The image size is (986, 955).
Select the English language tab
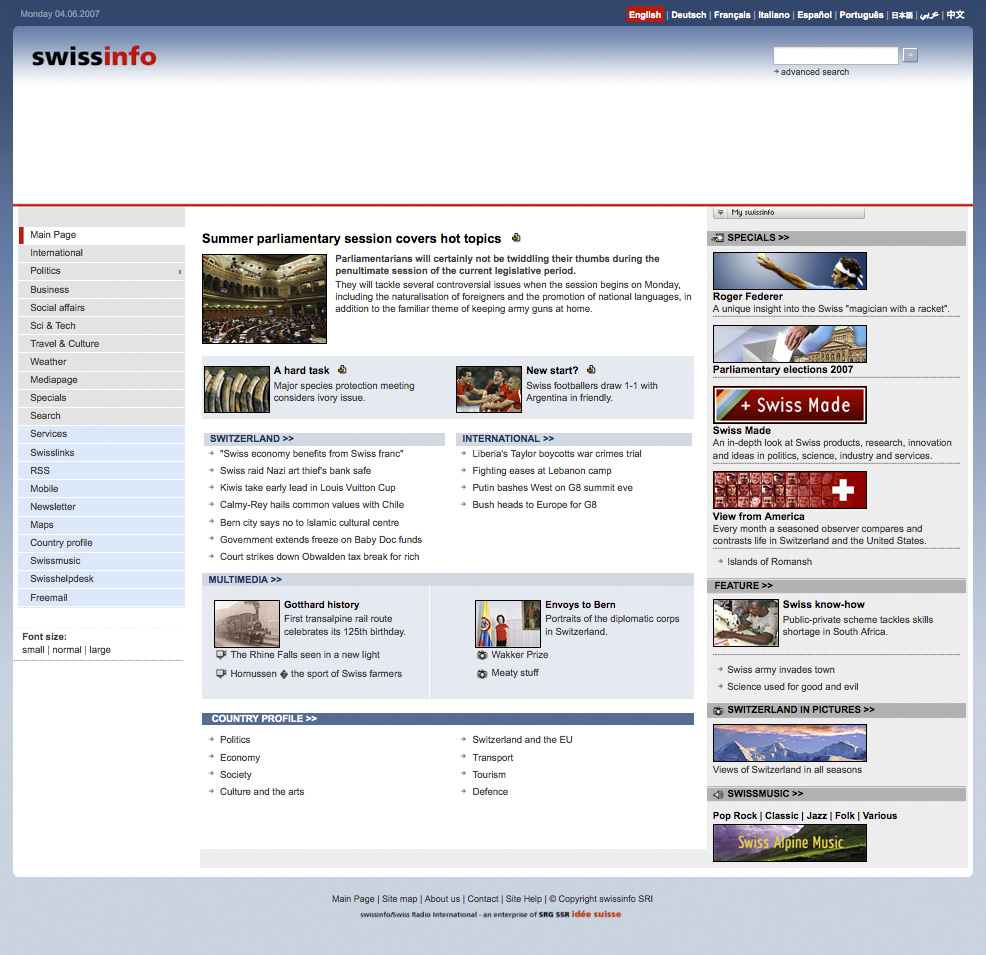pos(645,14)
